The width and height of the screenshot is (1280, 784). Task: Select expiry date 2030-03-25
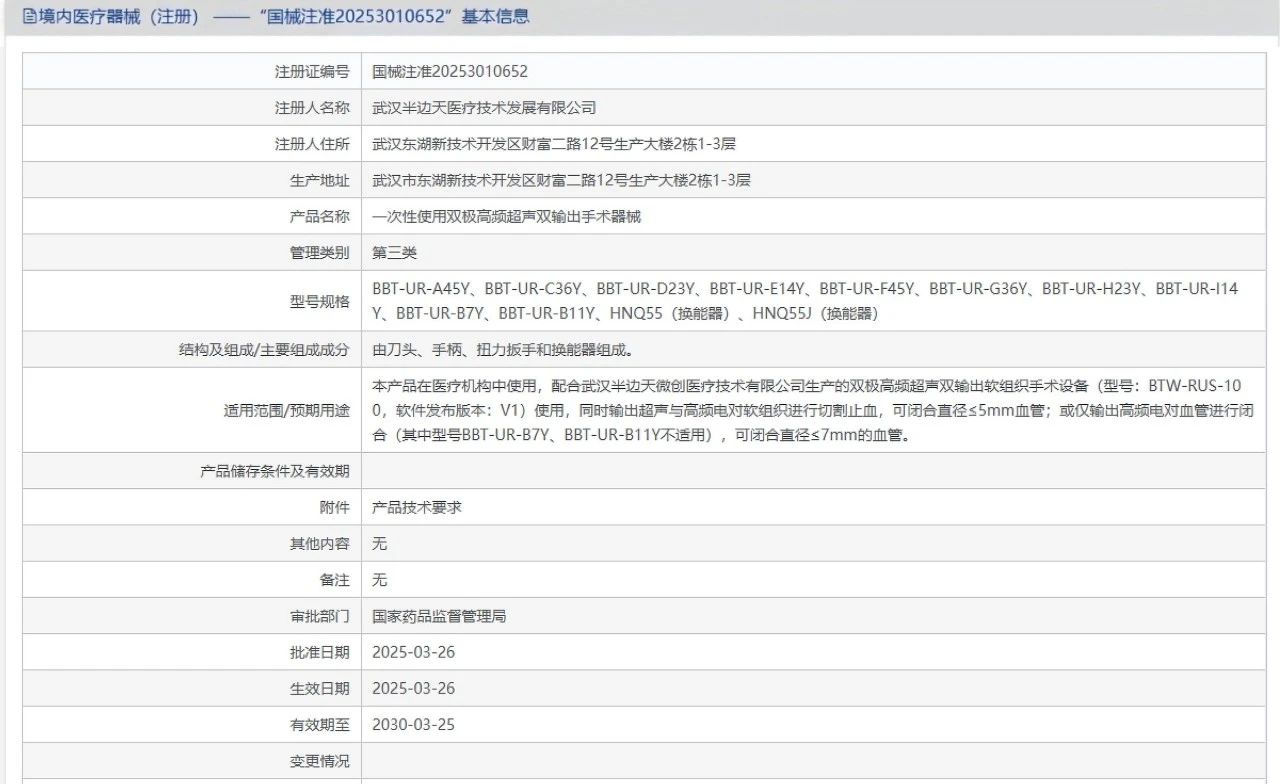(413, 725)
